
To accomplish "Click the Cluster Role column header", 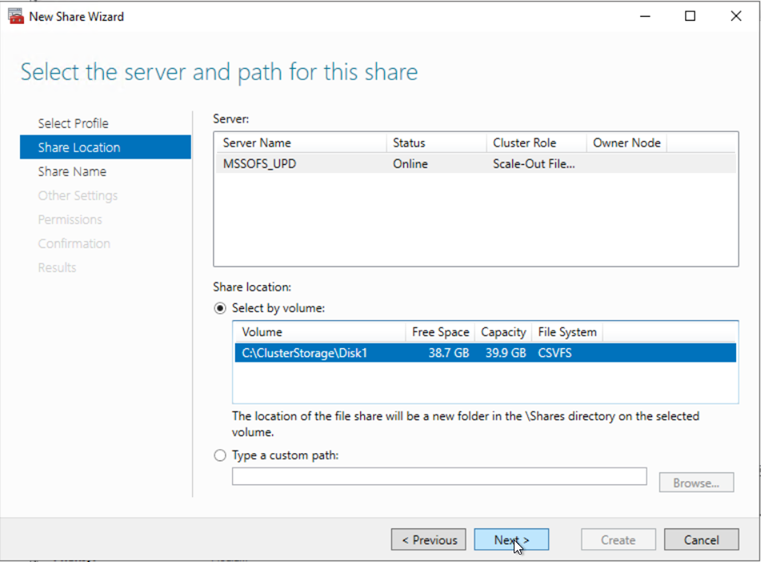I will pos(535,143).
